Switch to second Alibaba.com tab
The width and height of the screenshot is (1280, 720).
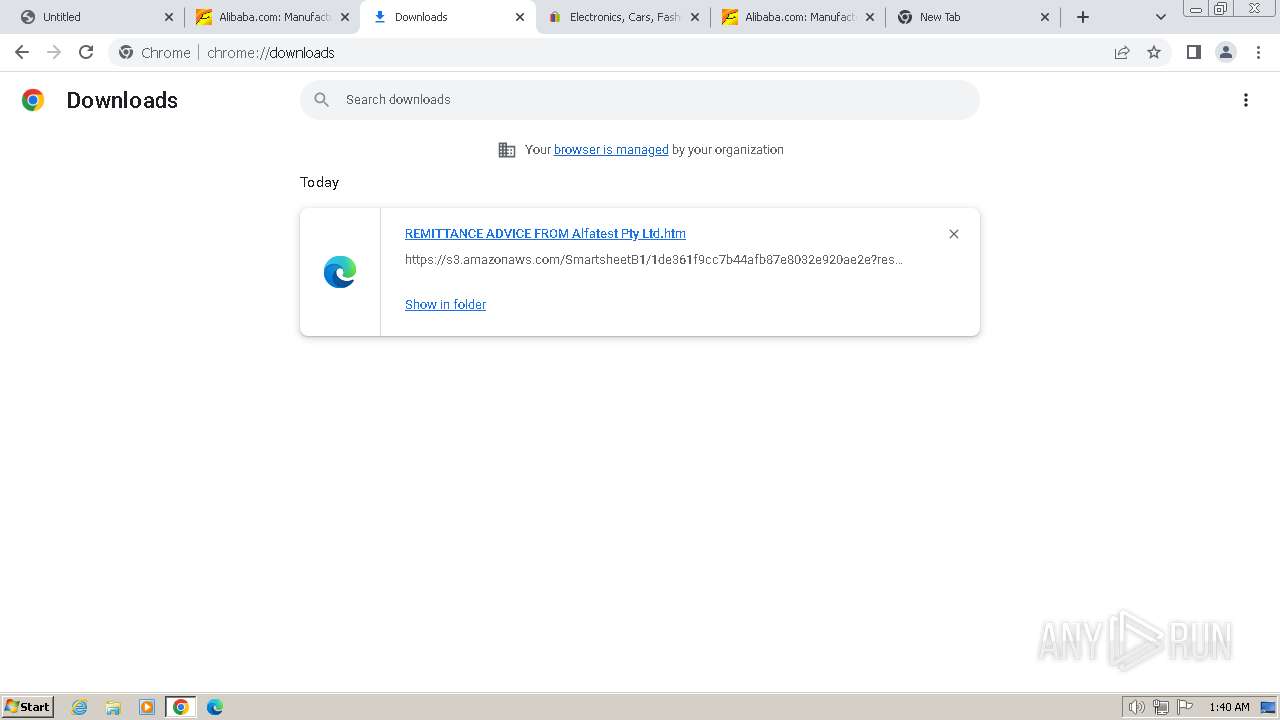tap(797, 17)
